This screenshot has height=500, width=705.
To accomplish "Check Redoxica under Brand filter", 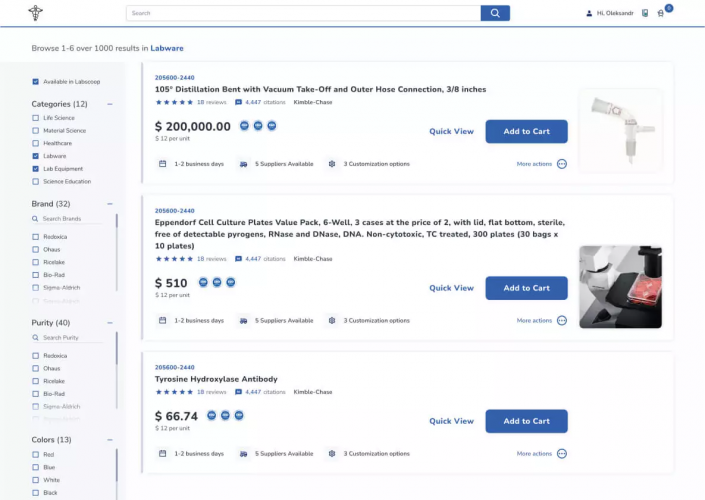I will (36, 237).
